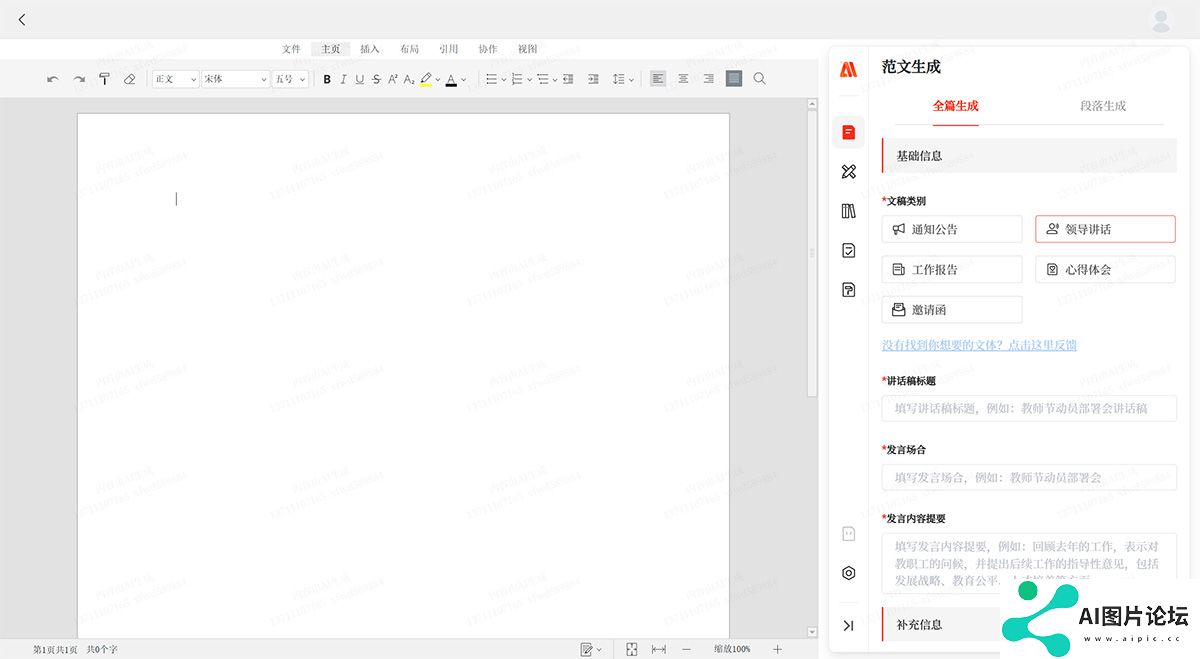1200x659 pixels.
Task: Open the 协作 ribbon tab
Action: (488, 49)
